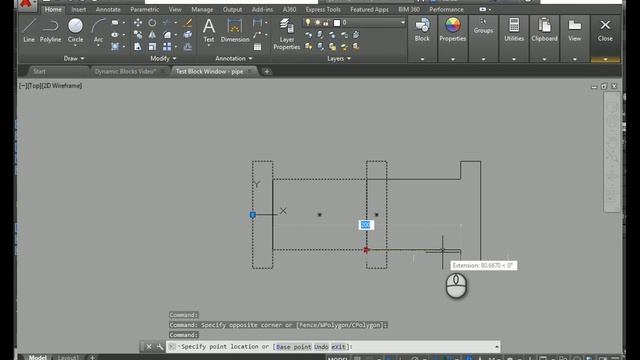
Task: Open the Groups panel dropdown
Action: pyautogui.click(x=483, y=59)
